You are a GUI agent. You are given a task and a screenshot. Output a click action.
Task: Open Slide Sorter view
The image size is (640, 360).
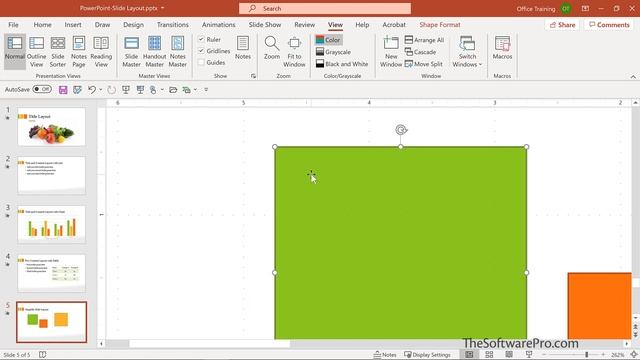(x=58, y=51)
